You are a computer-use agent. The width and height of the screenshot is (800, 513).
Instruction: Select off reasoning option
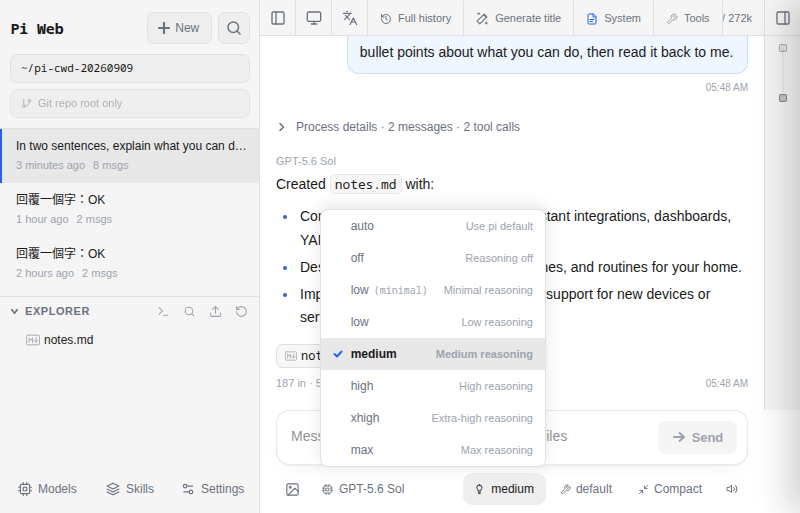433,258
